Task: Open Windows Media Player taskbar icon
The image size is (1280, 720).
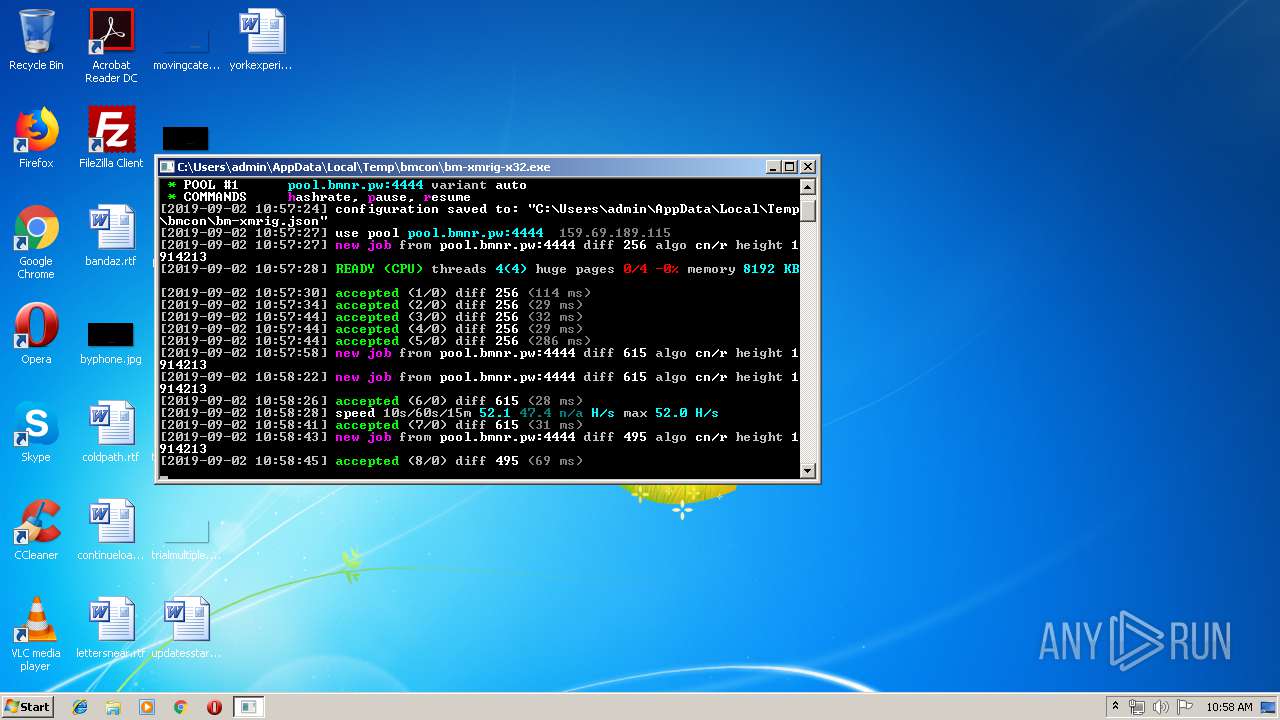Action: (147, 707)
